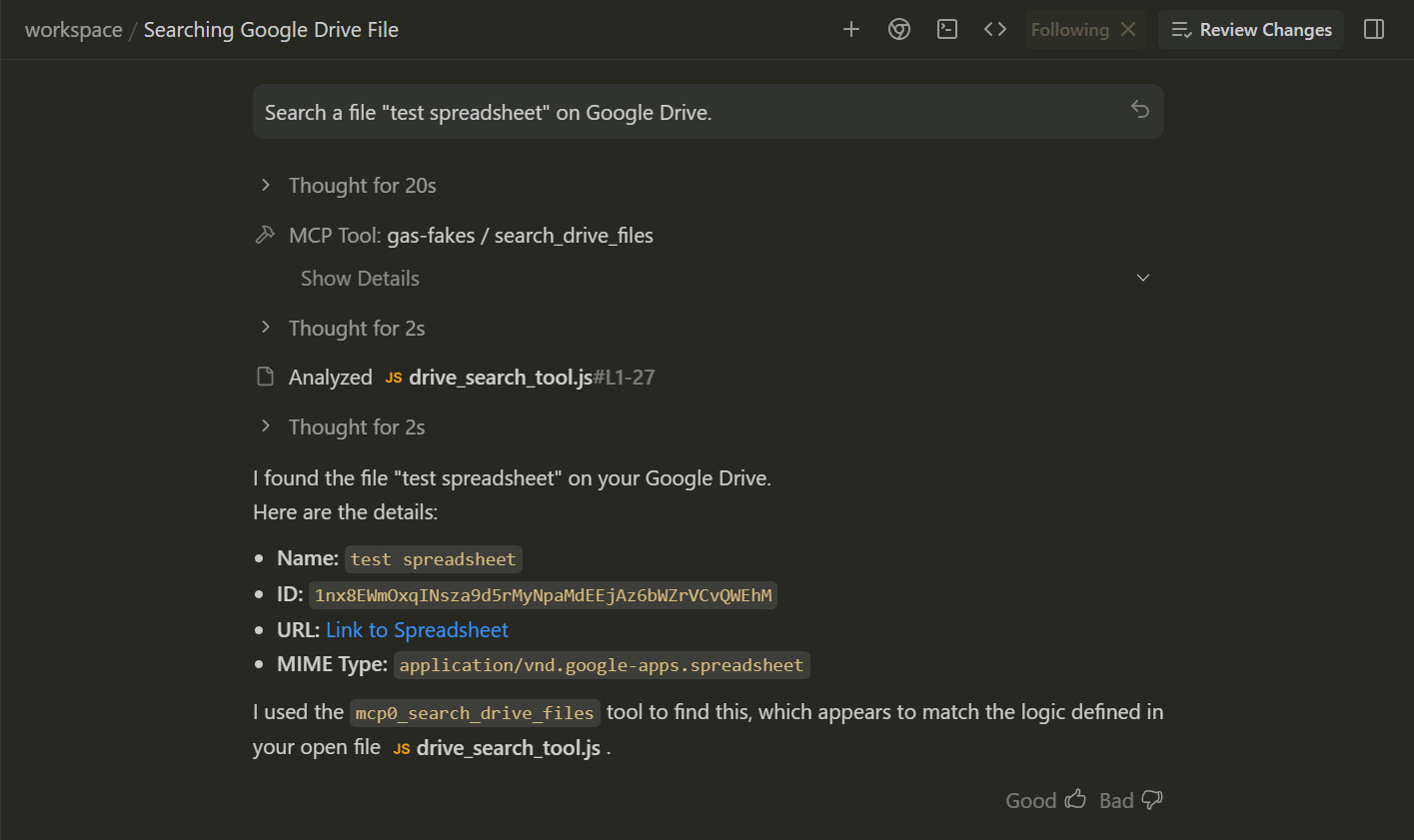Open analyzed file drive_search_tool.js#L1-27
The height and width of the screenshot is (840, 1414).
[520, 378]
